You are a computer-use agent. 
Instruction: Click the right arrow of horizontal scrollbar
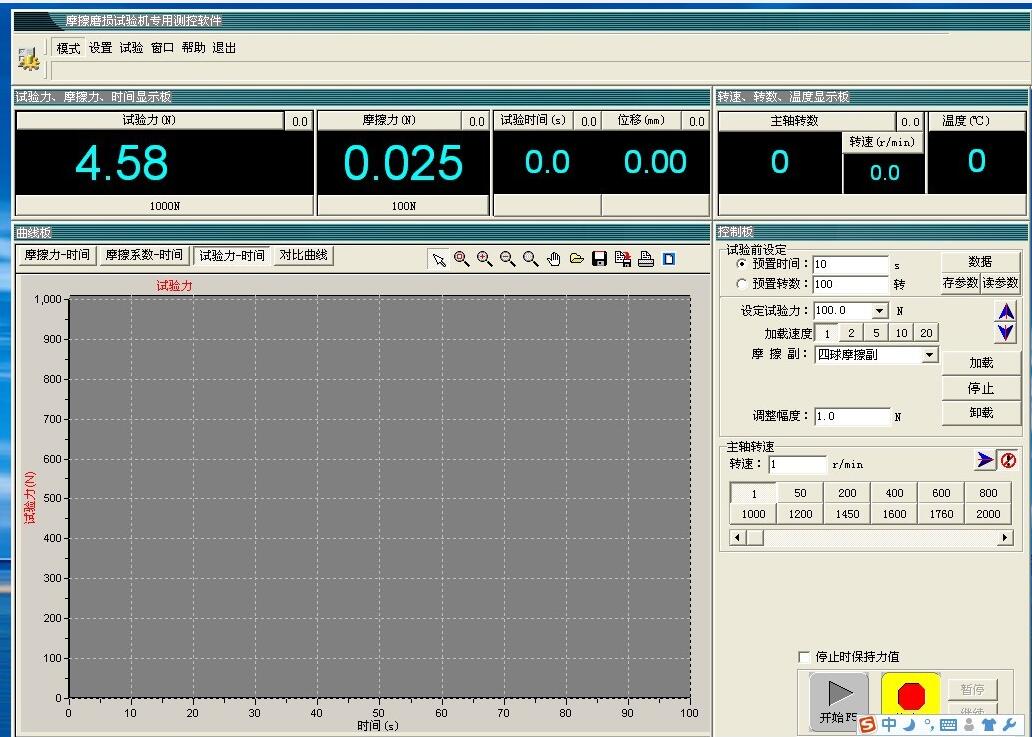(x=1005, y=538)
